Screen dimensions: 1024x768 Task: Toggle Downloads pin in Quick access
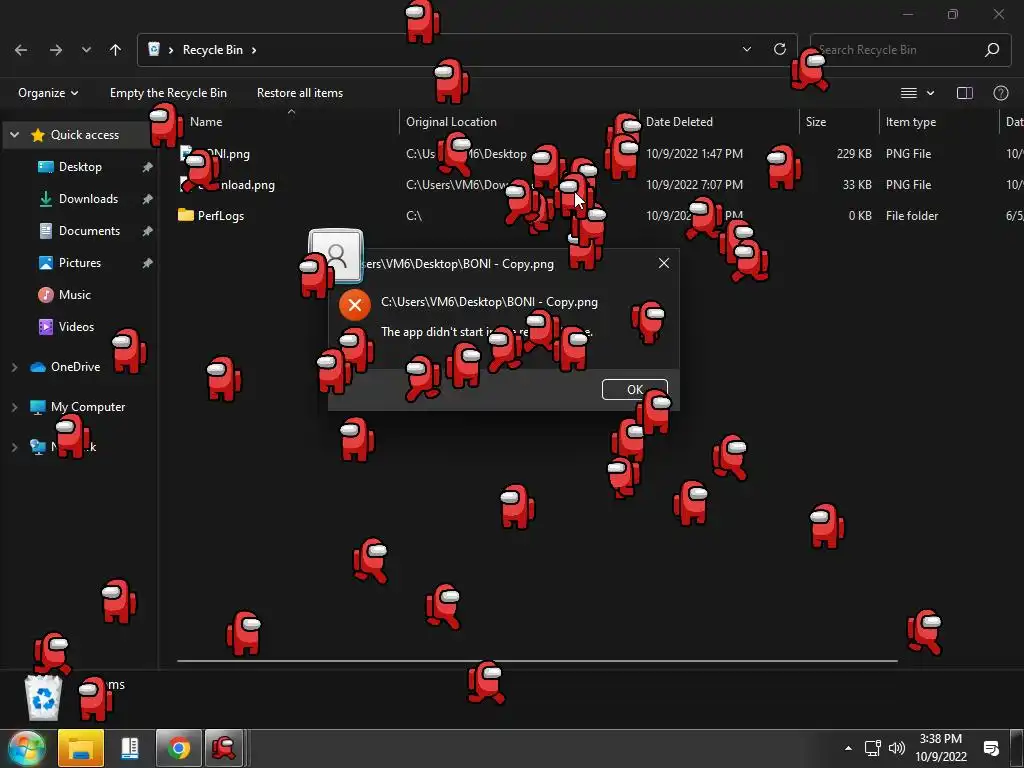coord(148,199)
